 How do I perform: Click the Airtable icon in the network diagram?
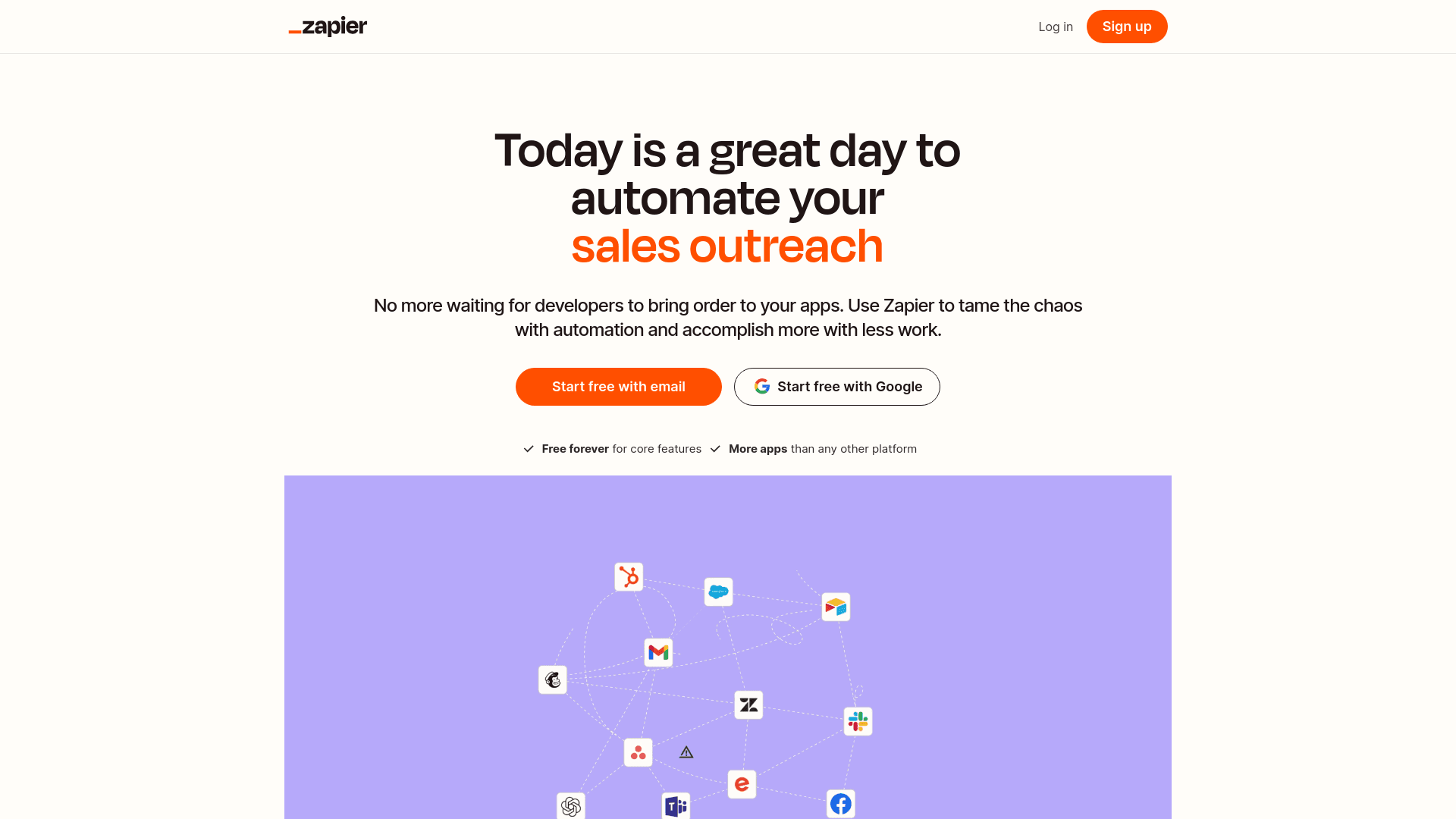(835, 607)
